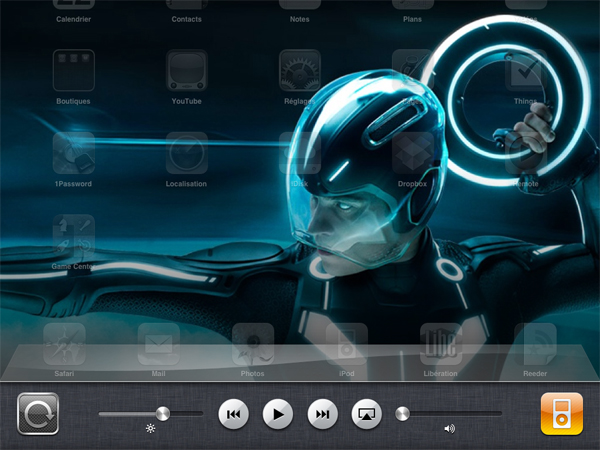Open the Reeder app
This screenshot has height=450, width=600.
pyautogui.click(x=535, y=344)
